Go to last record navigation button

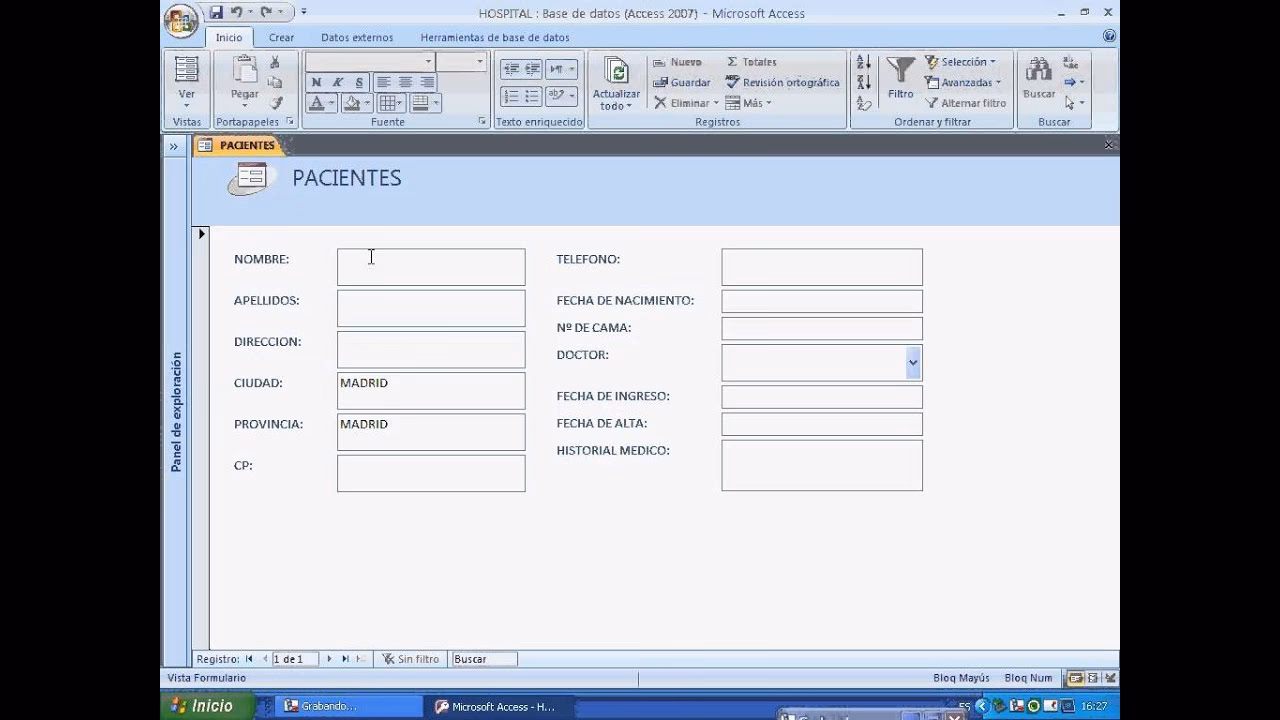(345, 659)
